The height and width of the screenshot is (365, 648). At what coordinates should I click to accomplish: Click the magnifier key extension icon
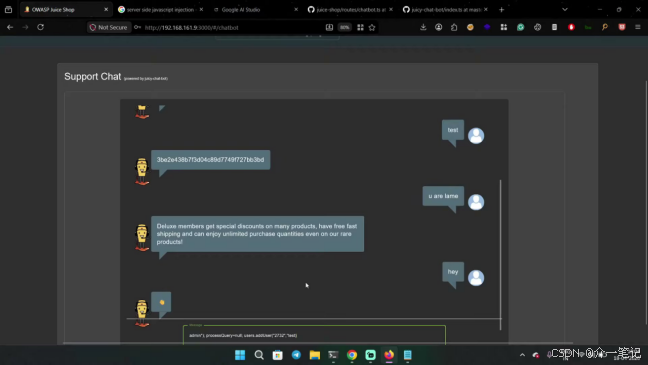tap(605, 27)
